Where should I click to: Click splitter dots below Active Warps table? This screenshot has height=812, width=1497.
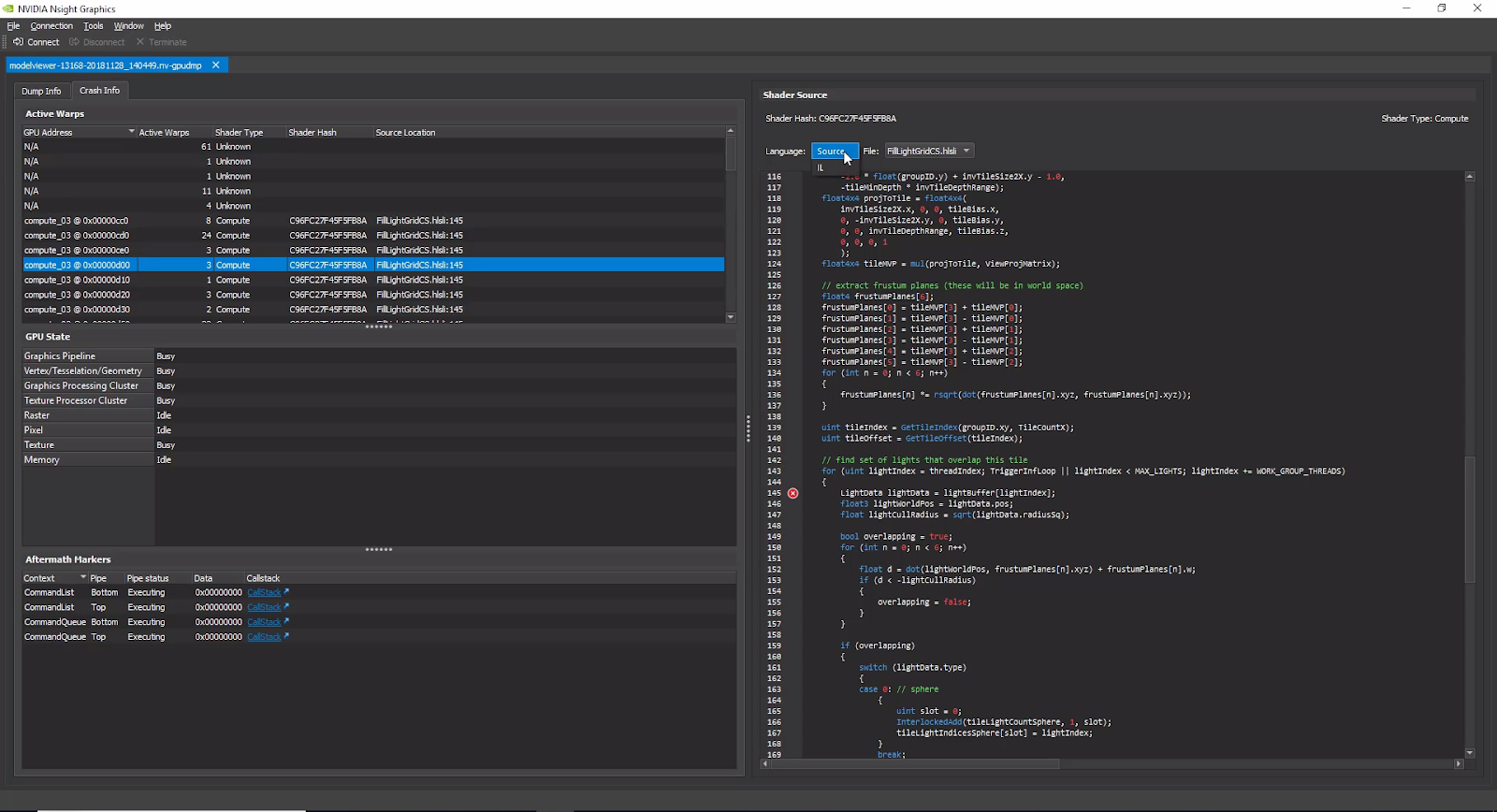tap(378, 326)
